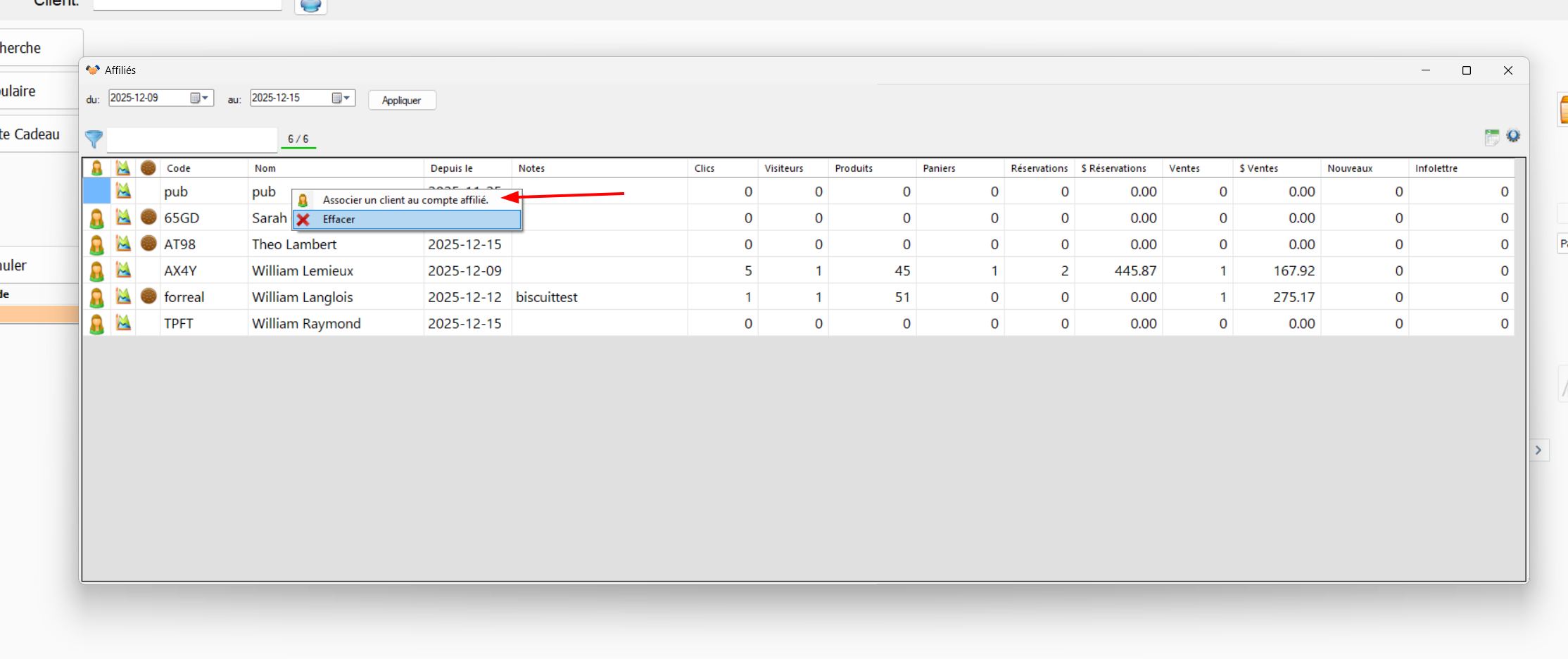1568x659 pixels.
Task: Click the filter text input field
Action: 191,139
